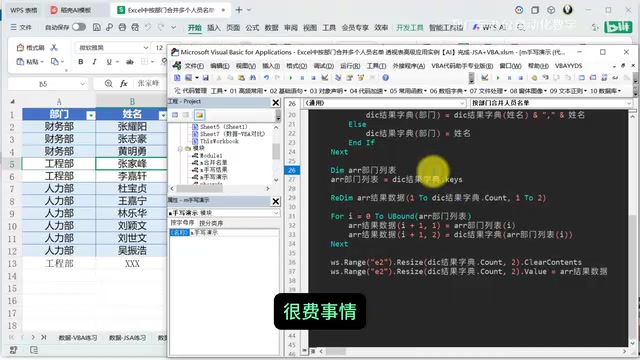Click the VBA pause break icon
Viewport: 640px width, 360px height.
click(x=302, y=78)
